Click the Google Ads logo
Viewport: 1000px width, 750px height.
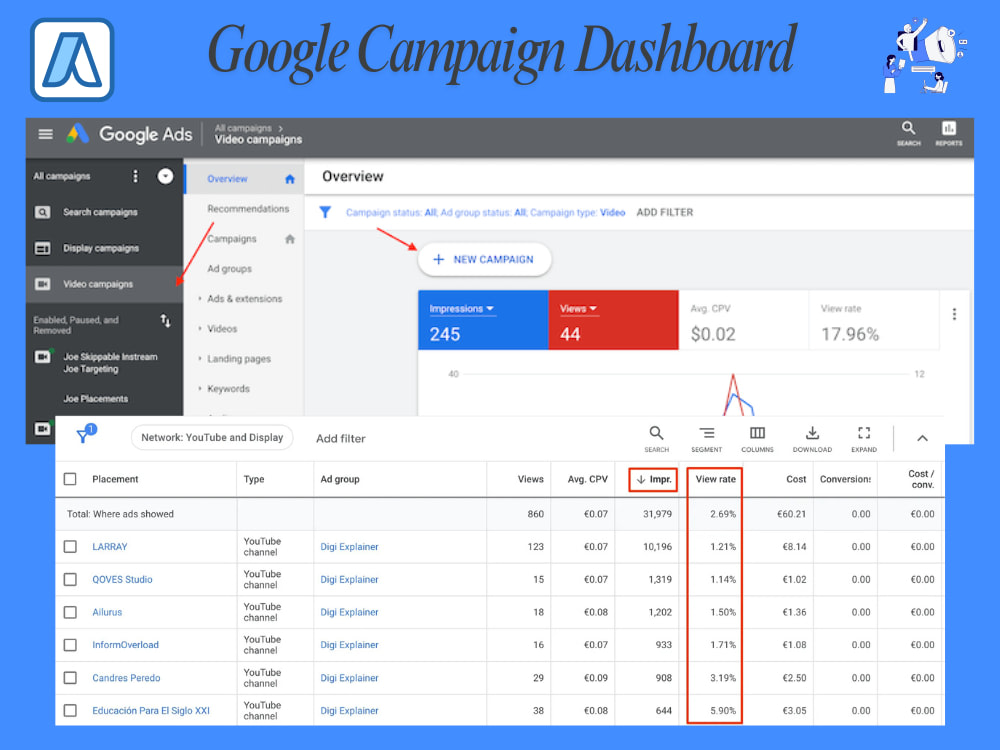129,134
